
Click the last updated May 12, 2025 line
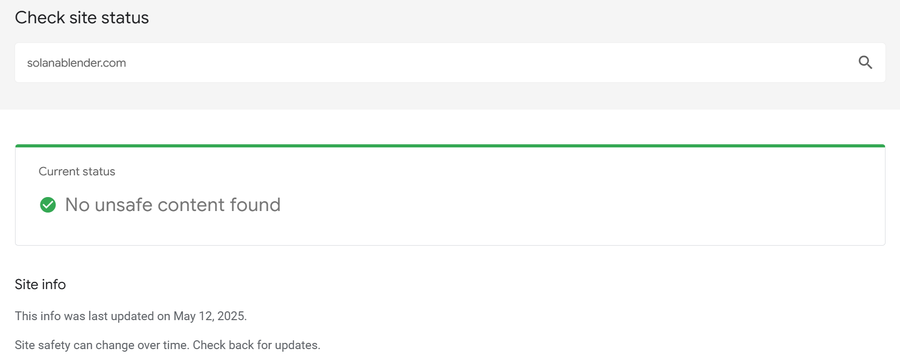point(131,316)
